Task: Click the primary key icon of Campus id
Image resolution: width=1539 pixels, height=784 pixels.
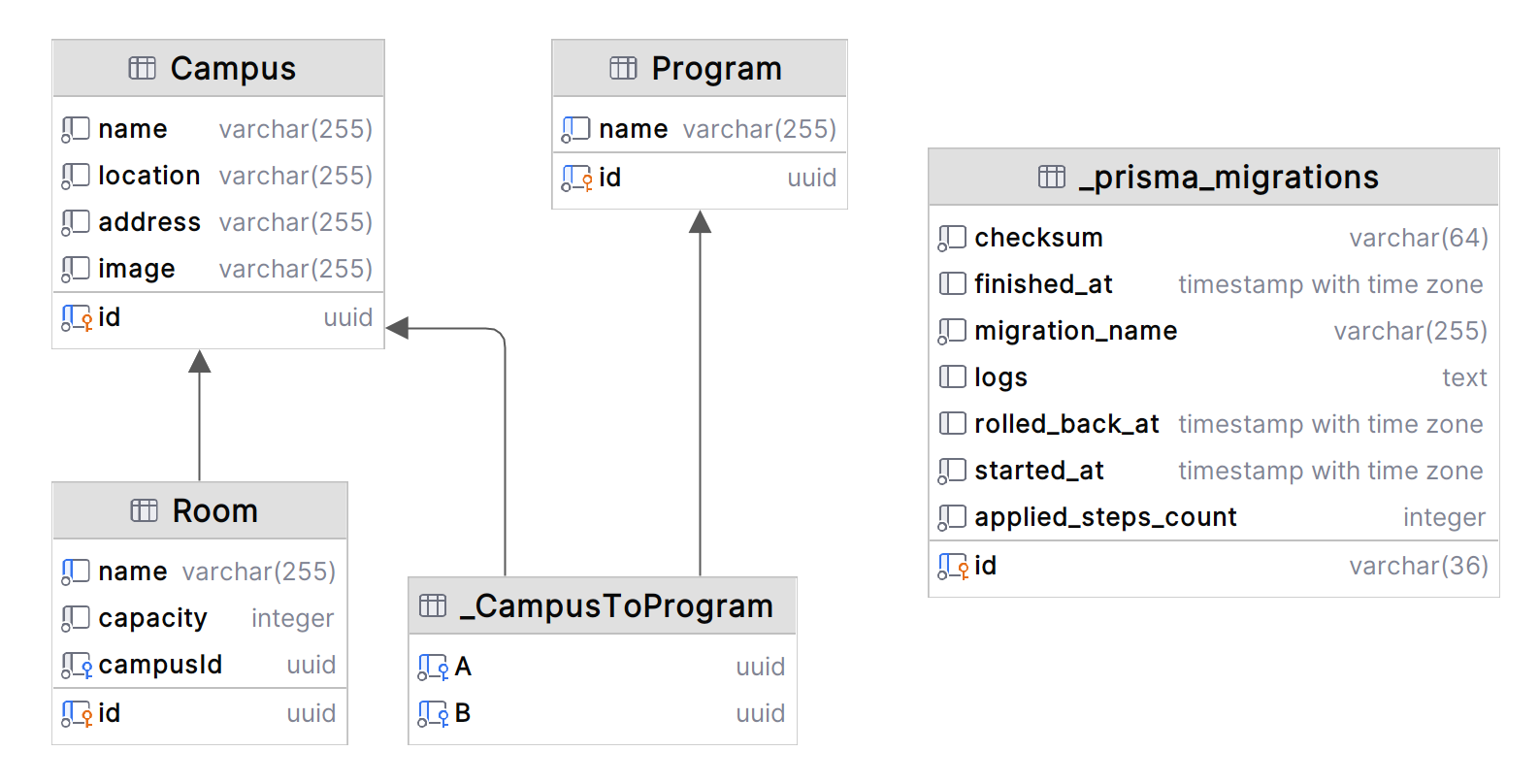Action: 77,317
